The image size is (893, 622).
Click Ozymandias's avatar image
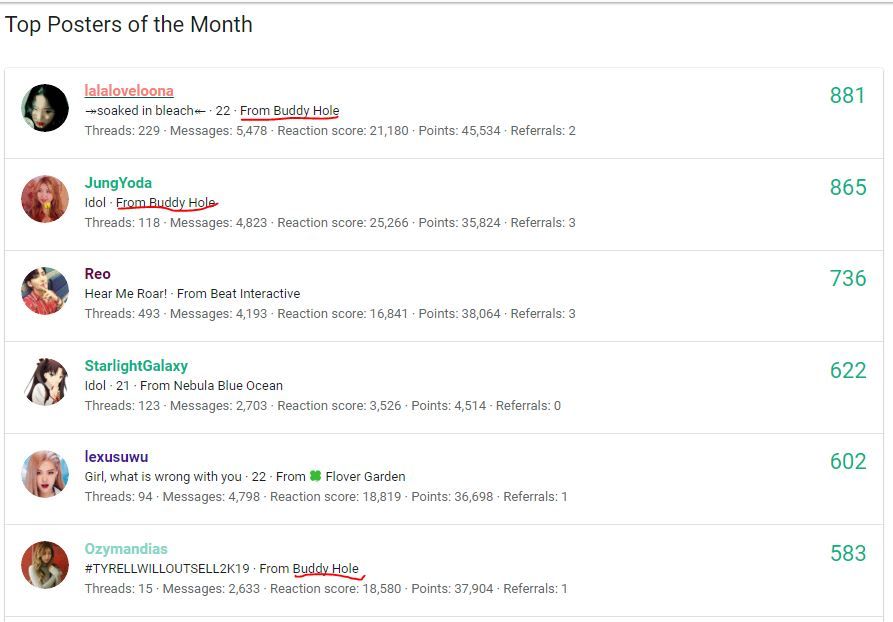(45, 564)
